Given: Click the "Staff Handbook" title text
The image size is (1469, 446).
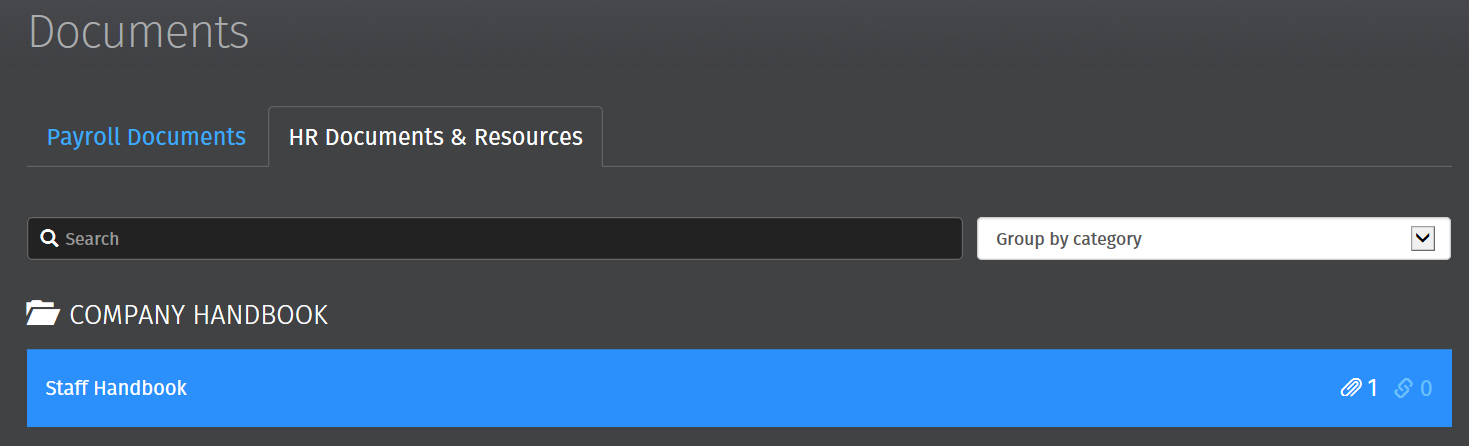Looking at the screenshot, I should (x=116, y=388).
